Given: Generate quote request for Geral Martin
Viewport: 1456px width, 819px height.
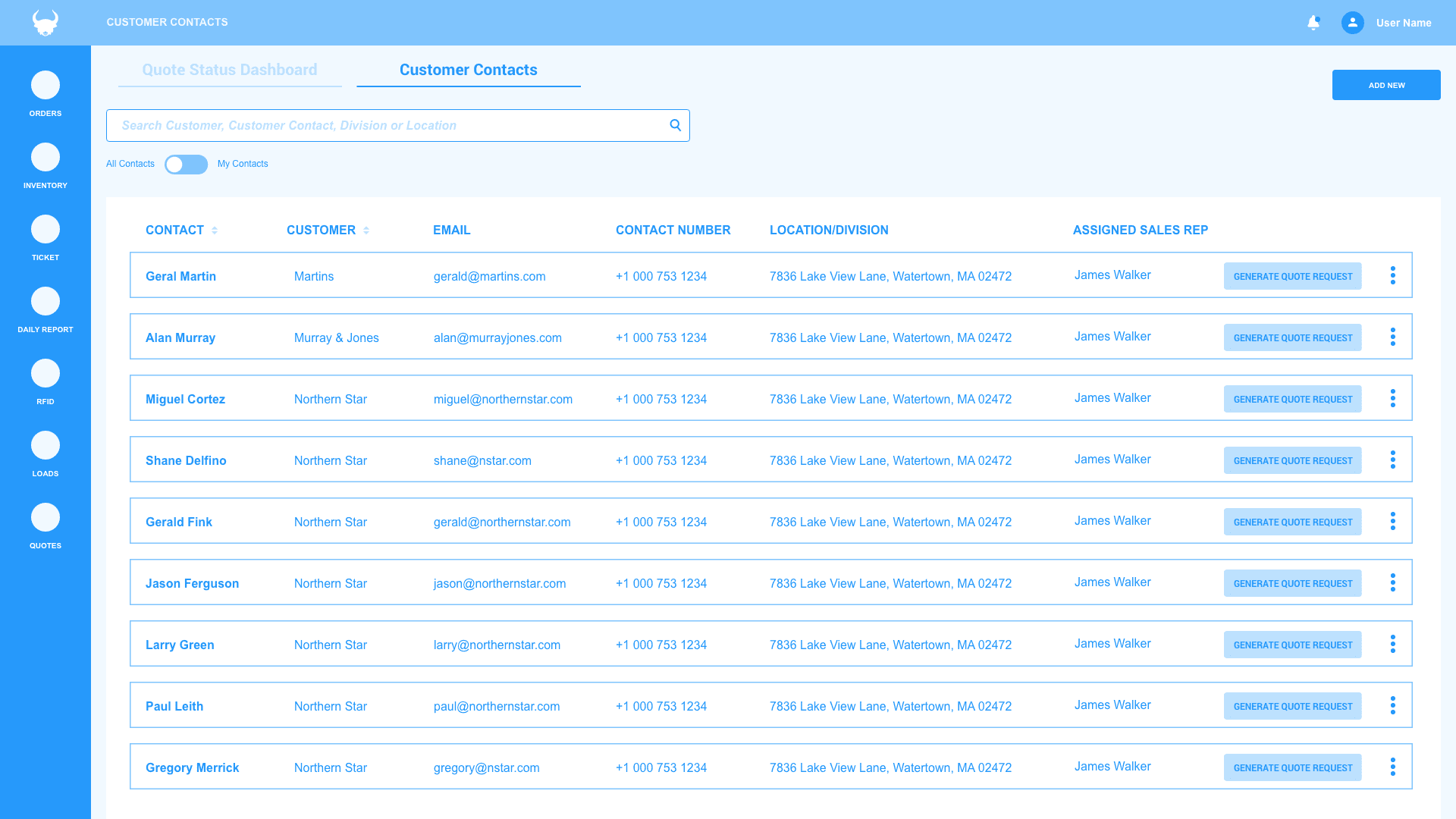Looking at the screenshot, I should 1292,276.
